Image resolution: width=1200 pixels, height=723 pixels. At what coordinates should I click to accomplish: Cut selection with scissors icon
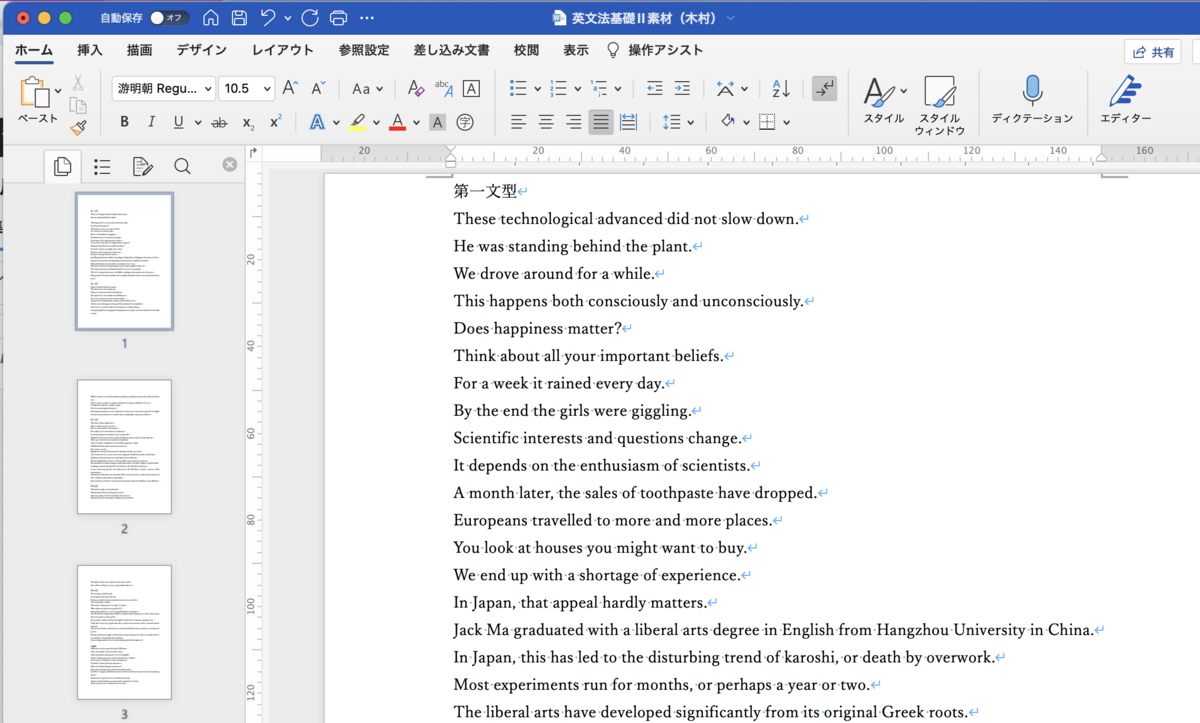[78, 84]
